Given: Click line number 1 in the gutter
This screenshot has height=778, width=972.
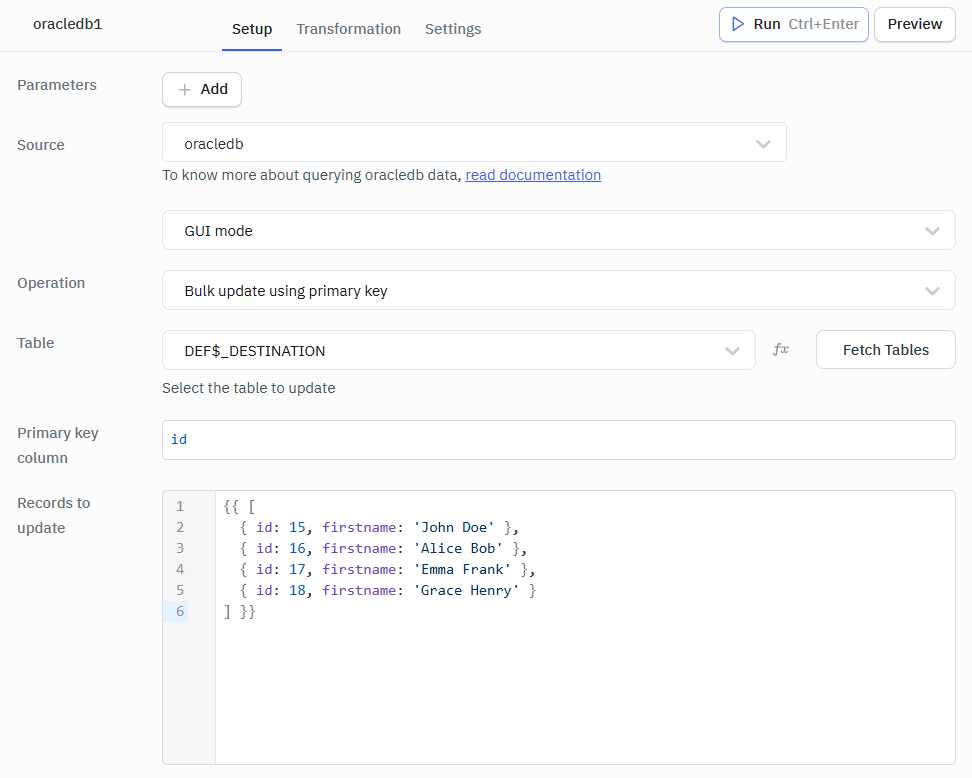Looking at the screenshot, I should pyautogui.click(x=180, y=506).
